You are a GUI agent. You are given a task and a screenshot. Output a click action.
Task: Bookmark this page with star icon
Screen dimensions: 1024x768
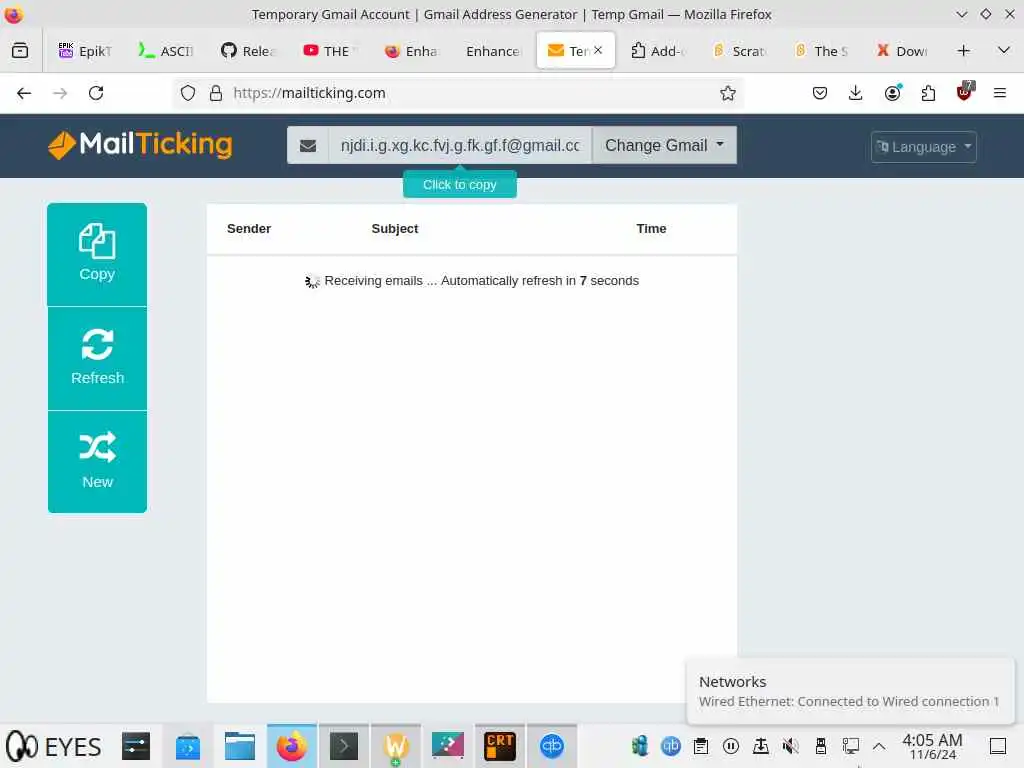coord(728,93)
